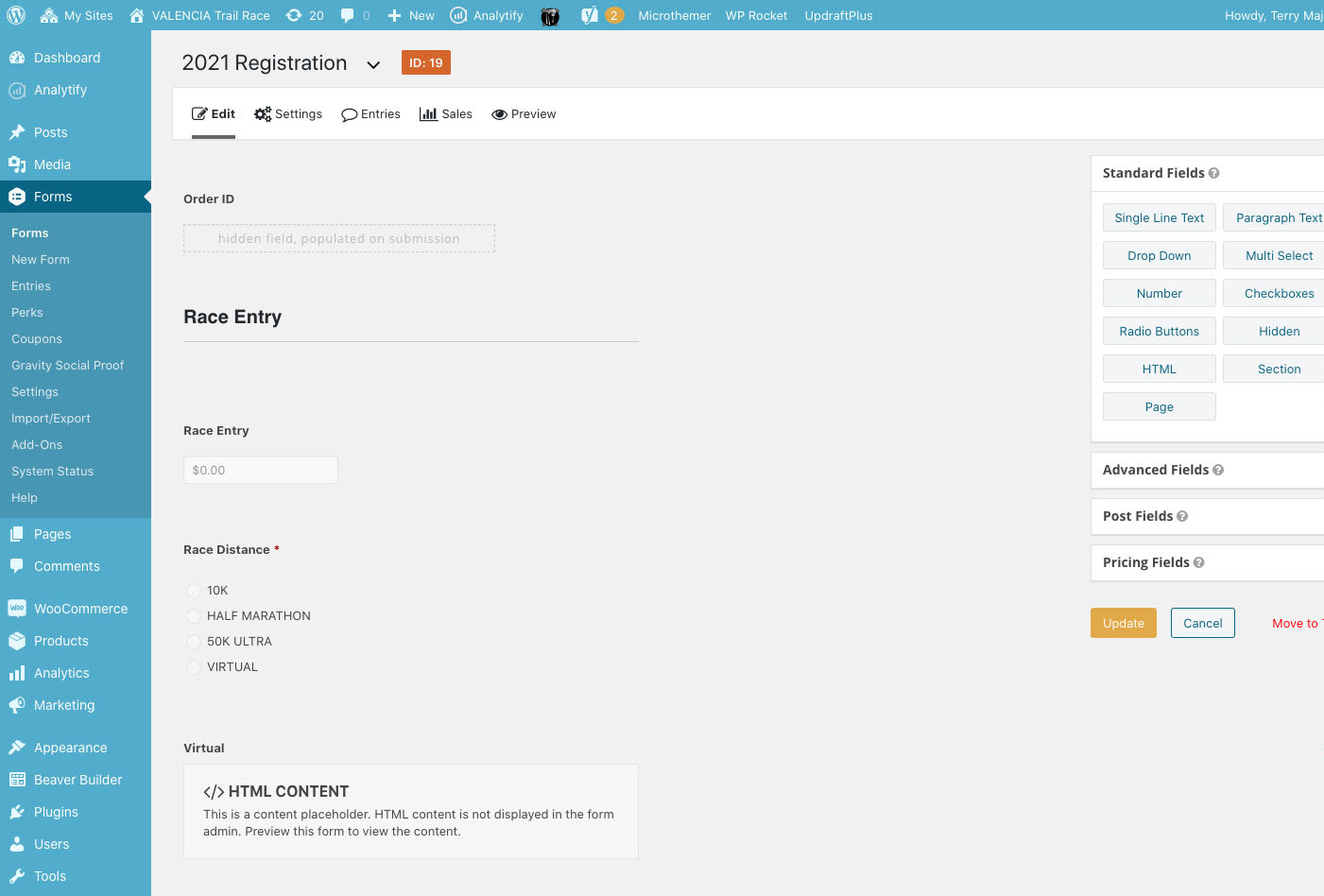Click the Dashboard gauge icon

tap(17, 58)
